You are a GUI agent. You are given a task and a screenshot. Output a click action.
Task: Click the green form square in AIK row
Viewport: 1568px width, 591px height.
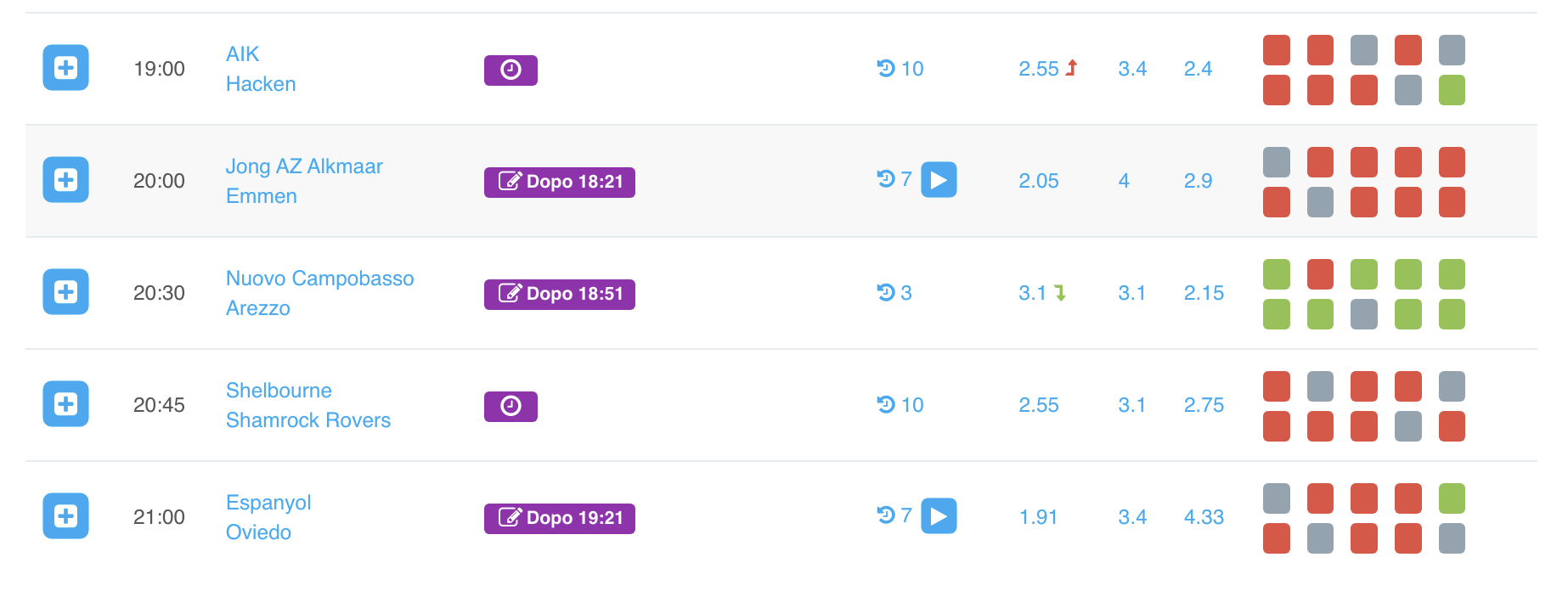click(1452, 90)
